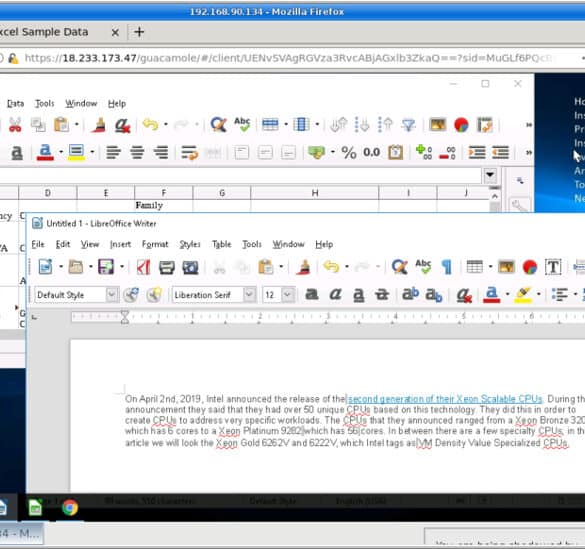Click Clone Formatting brush in Writer
585x549 pixels.
click(x=304, y=267)
